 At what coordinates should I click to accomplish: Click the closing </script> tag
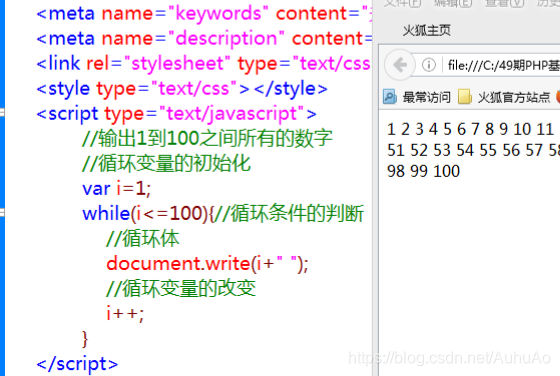tap(77, 364)
